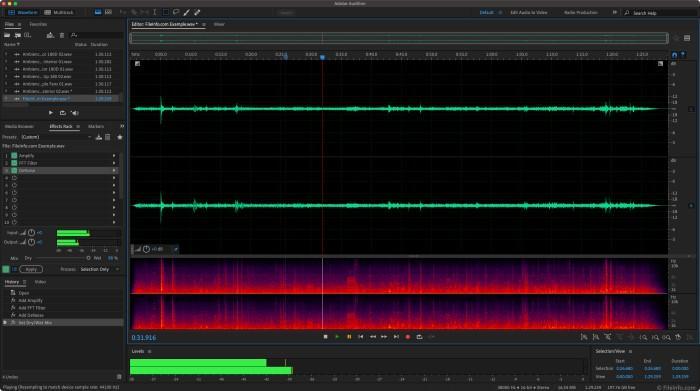Open file icon in Files panel

[x=7, y=35]
